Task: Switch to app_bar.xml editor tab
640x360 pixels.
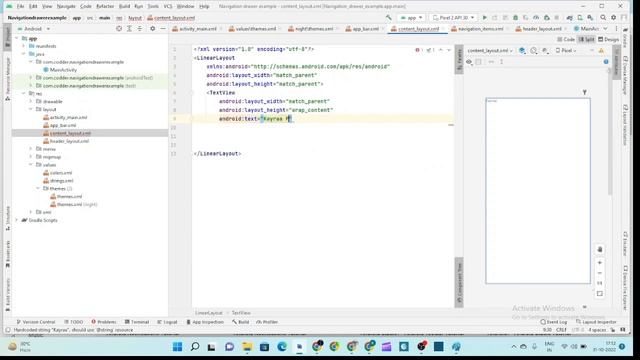Action: [364, 29]
